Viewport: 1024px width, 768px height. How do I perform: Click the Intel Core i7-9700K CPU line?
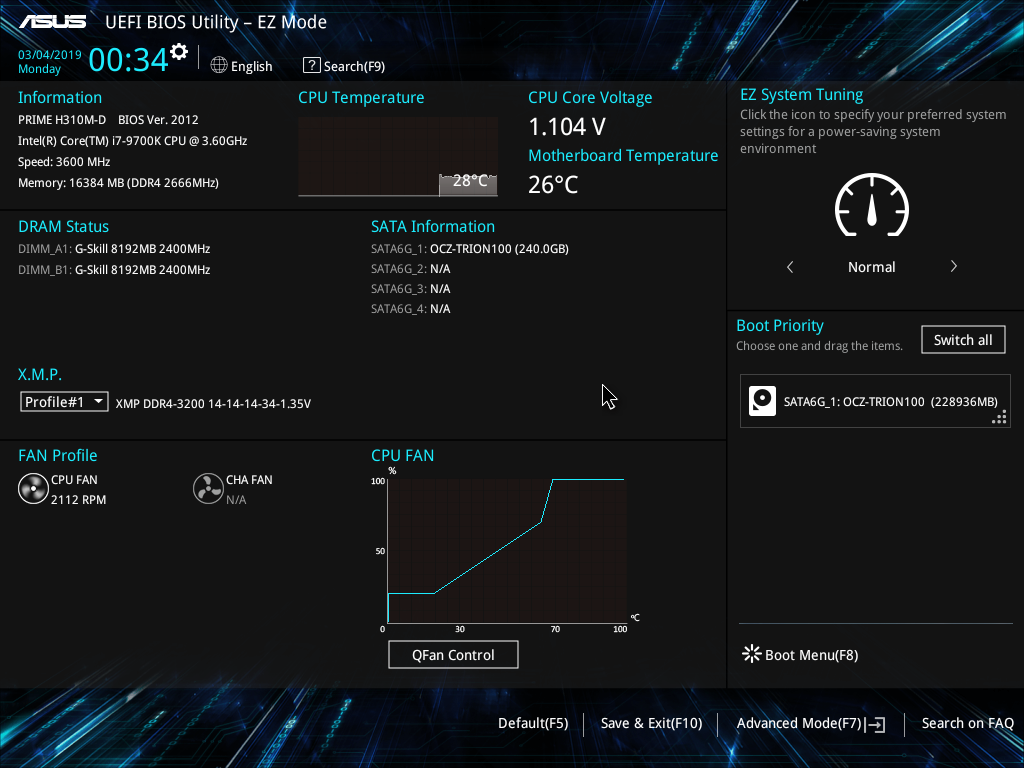click(133, 140)
